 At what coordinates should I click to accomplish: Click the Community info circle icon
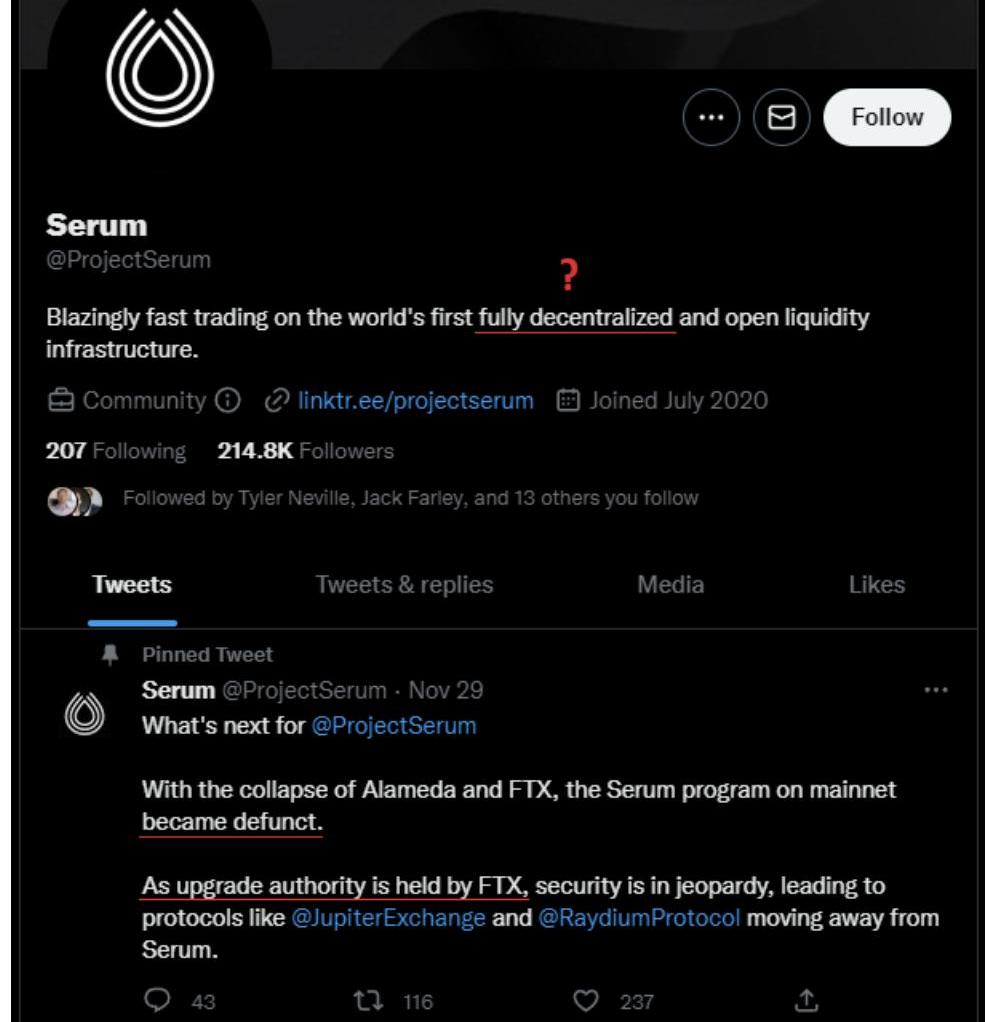(228, 401)
